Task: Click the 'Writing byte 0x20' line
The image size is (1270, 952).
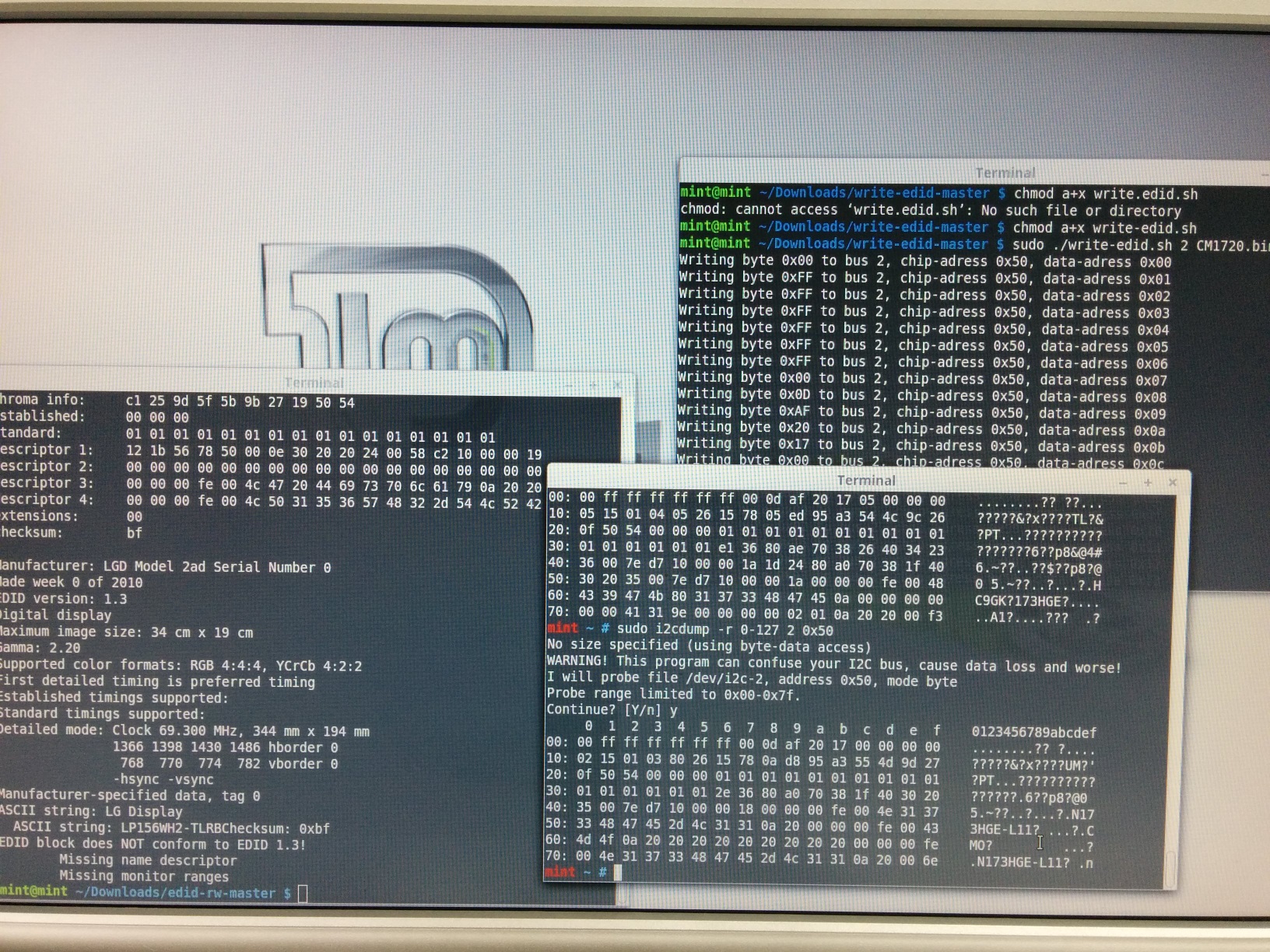Action: click(921, 429)
